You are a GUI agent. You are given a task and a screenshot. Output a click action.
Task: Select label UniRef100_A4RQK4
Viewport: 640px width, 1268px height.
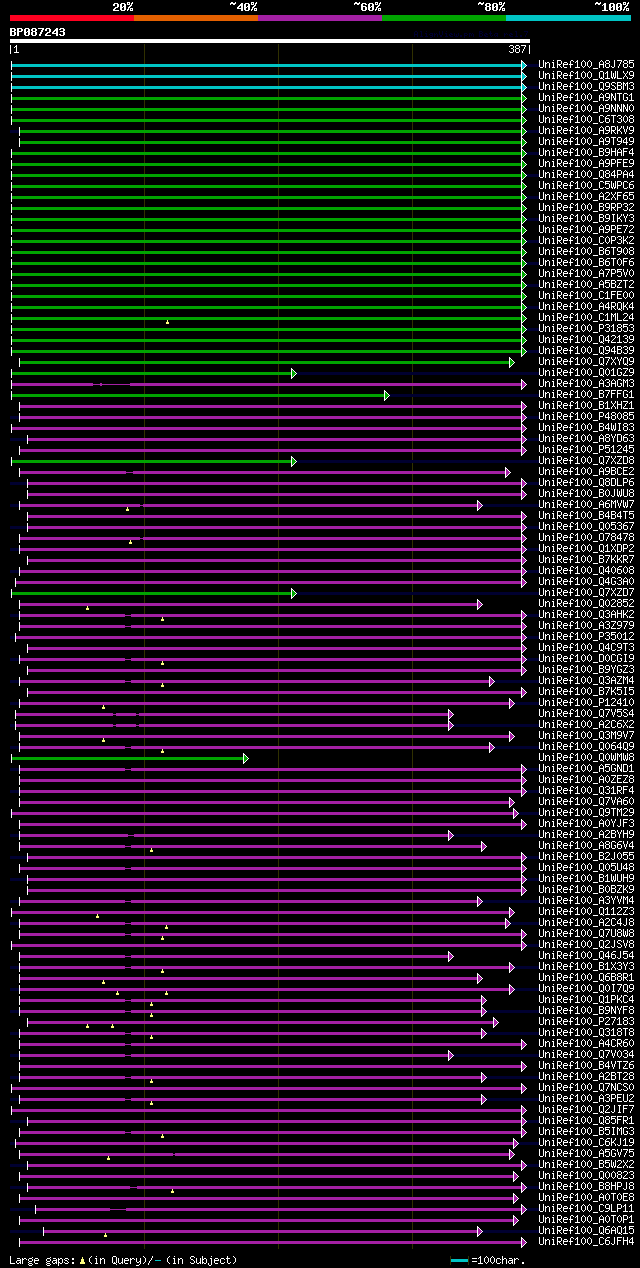click(586, 306)
